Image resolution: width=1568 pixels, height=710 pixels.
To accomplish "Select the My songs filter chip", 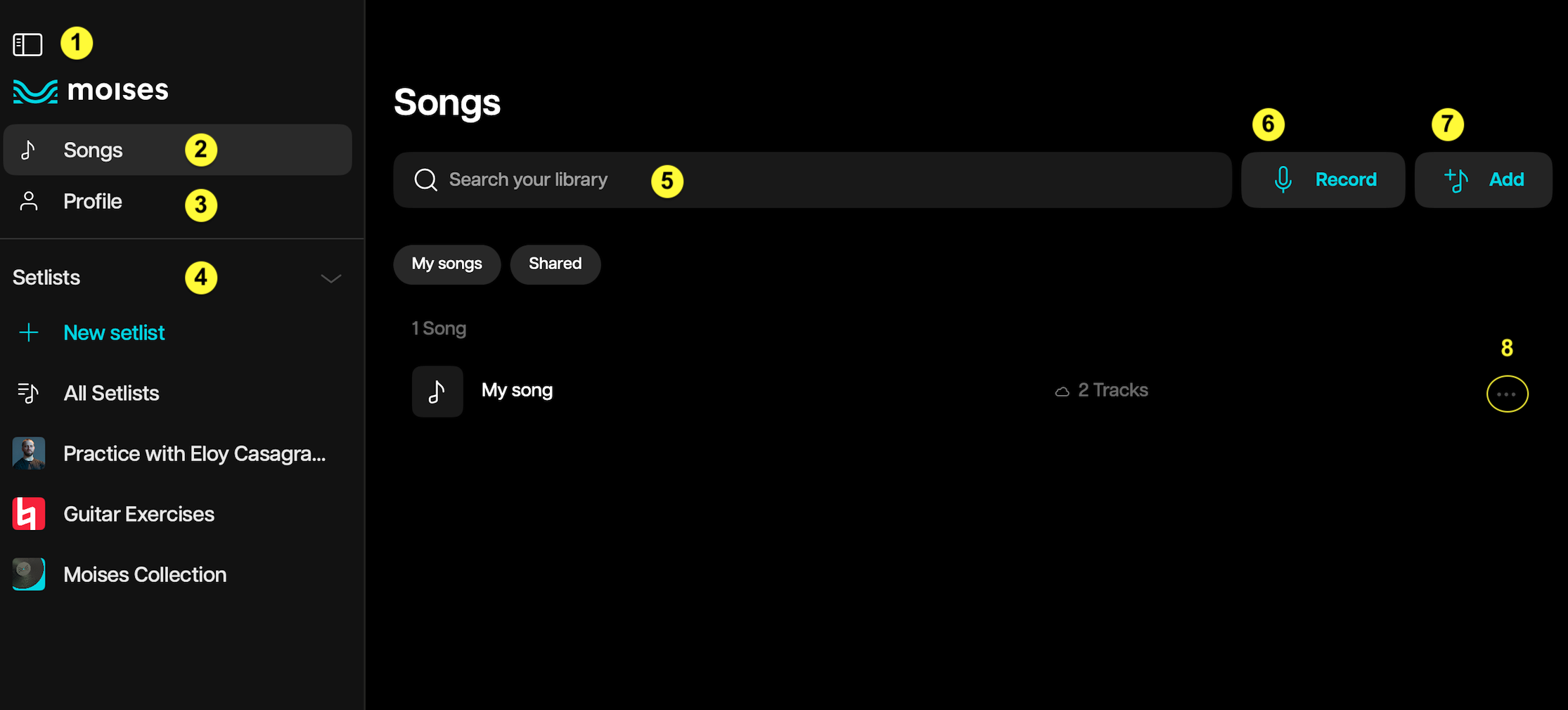I will 446,264.
